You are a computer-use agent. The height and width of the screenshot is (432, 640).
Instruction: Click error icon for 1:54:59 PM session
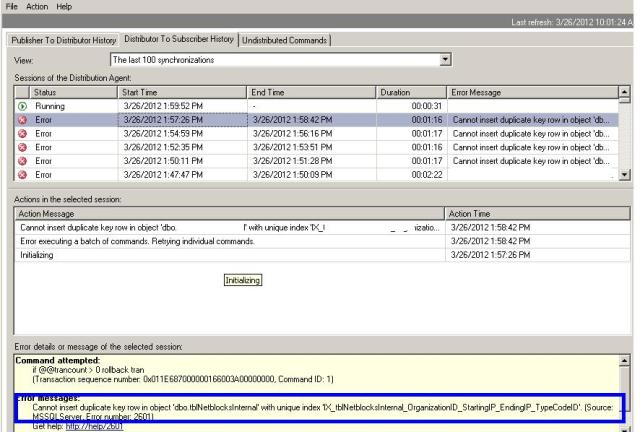click(x=22, y=134)
